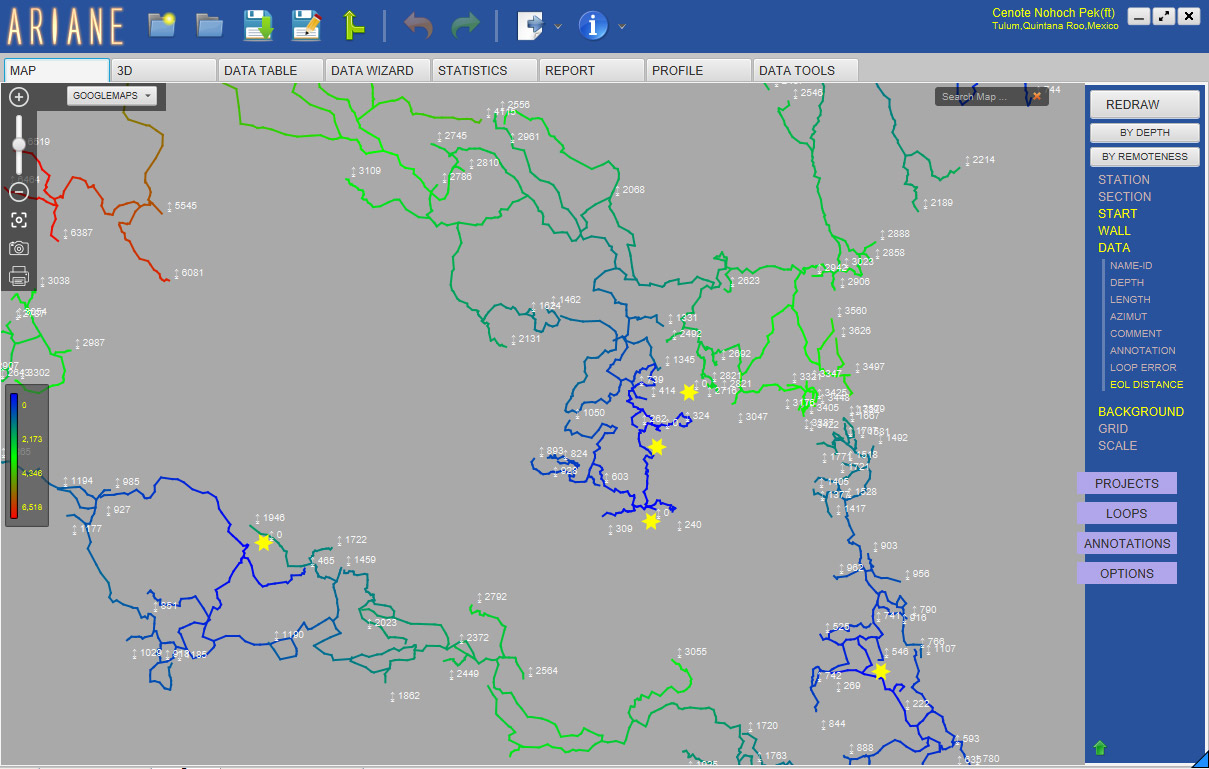This screenshot has width=1209, height=769.
Task: Undo the last action
Action: pos(418,25)
